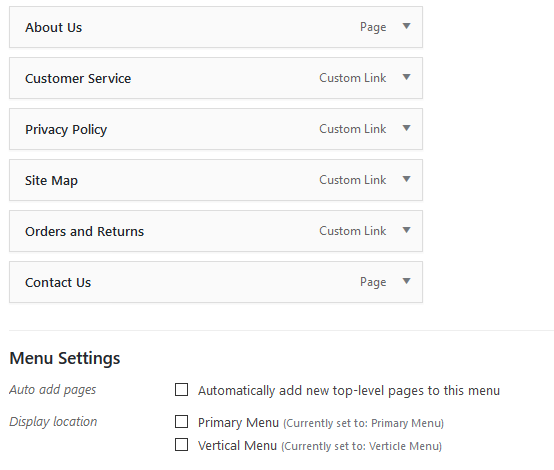The height and width of the screenshot is (470, 554).
Task: Expand the About Us menu item arrow
Action: [x=406, y=26]
